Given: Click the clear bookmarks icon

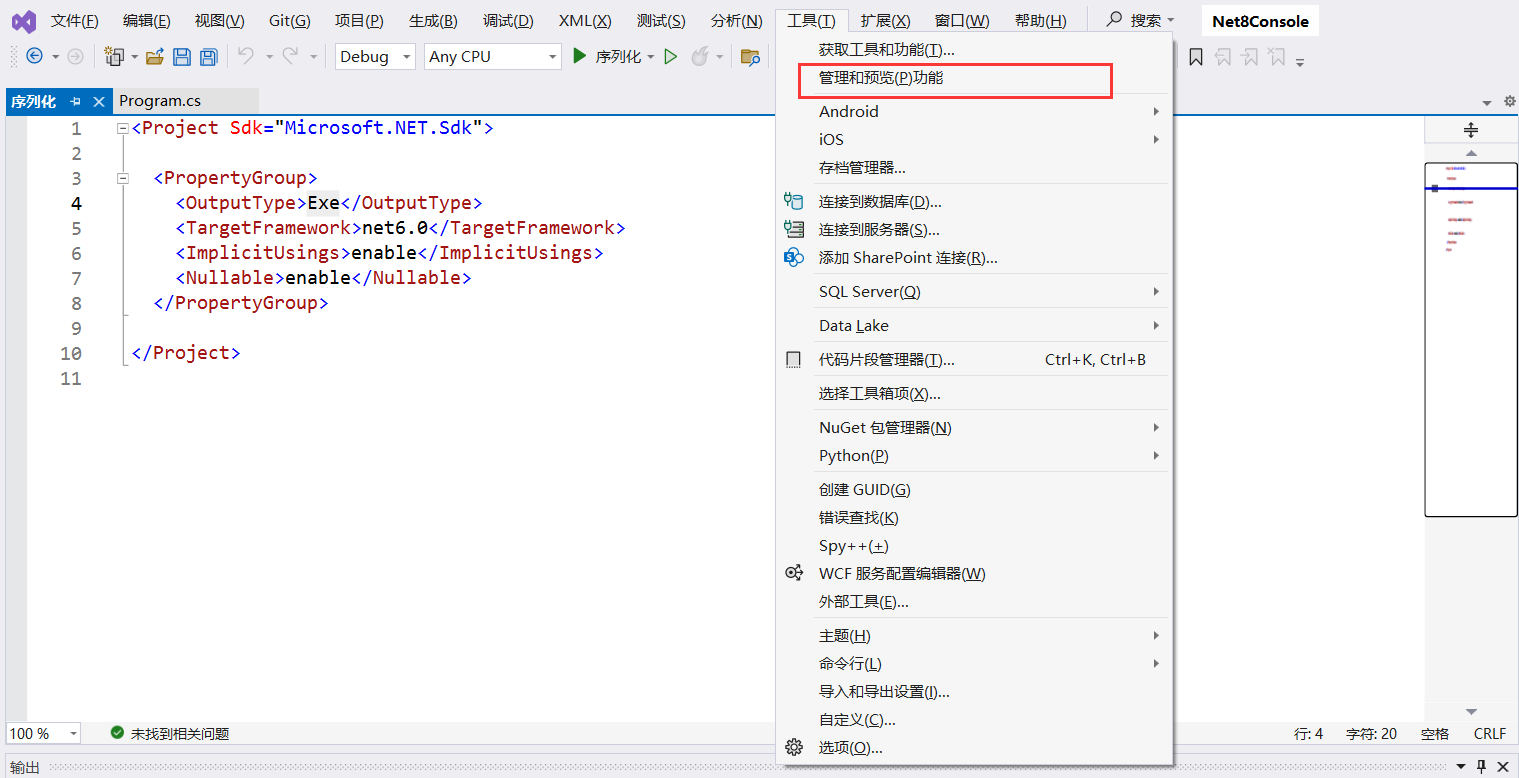Looking at the screenshot, I should (1277, 58).
